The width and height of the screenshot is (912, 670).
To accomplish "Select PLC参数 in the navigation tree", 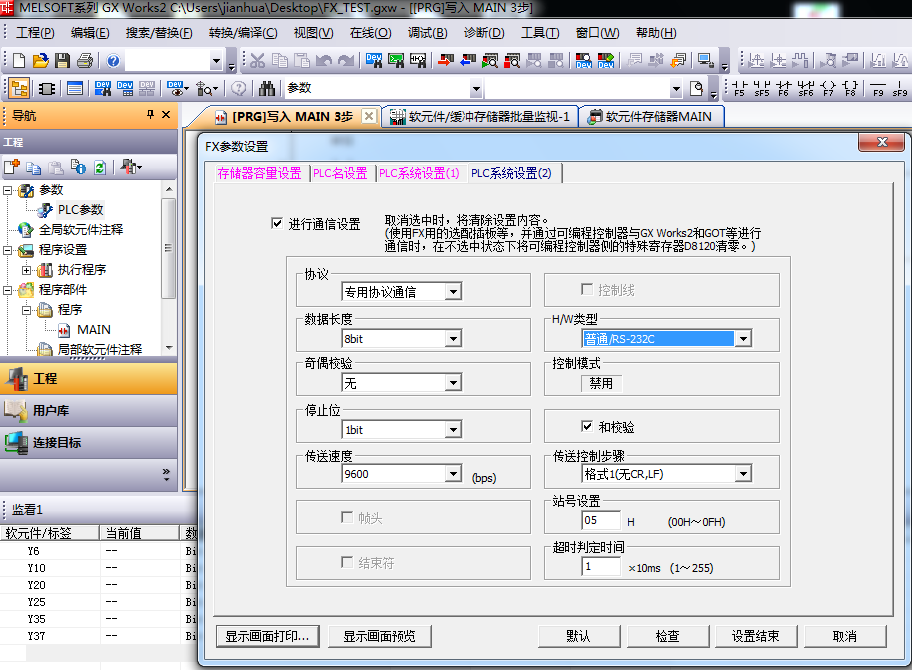I will [81, 209].
